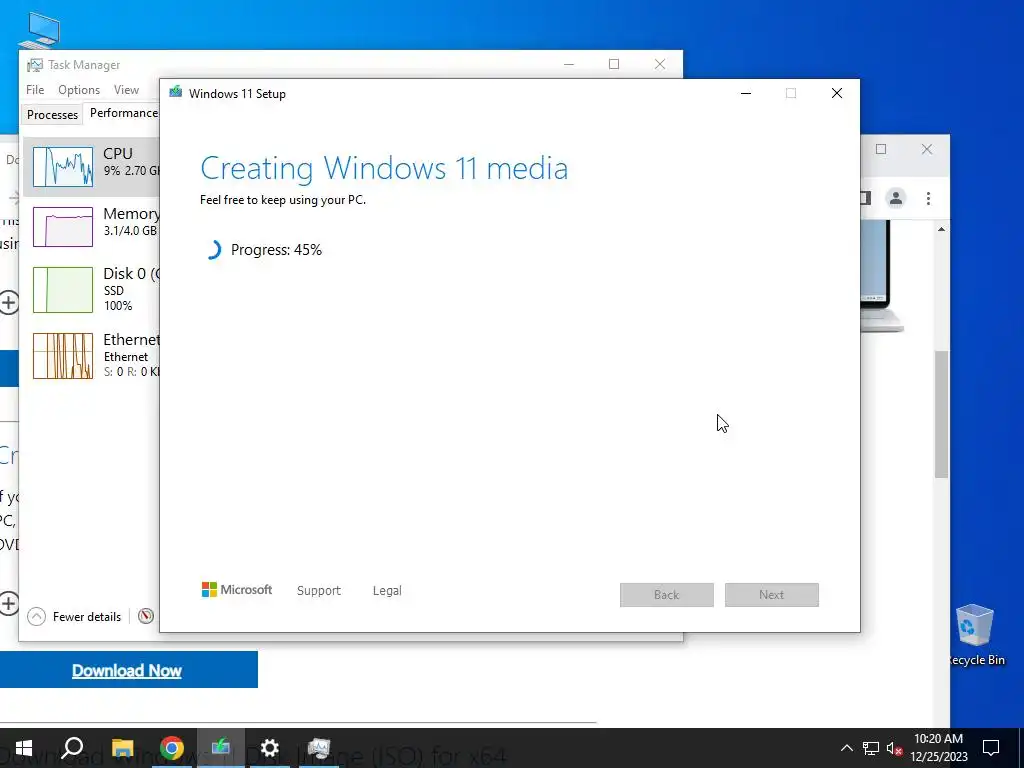Select the Memory usage graph thumbnail
The width and height of the screenshot is (1024, 768).
[63, 227]
